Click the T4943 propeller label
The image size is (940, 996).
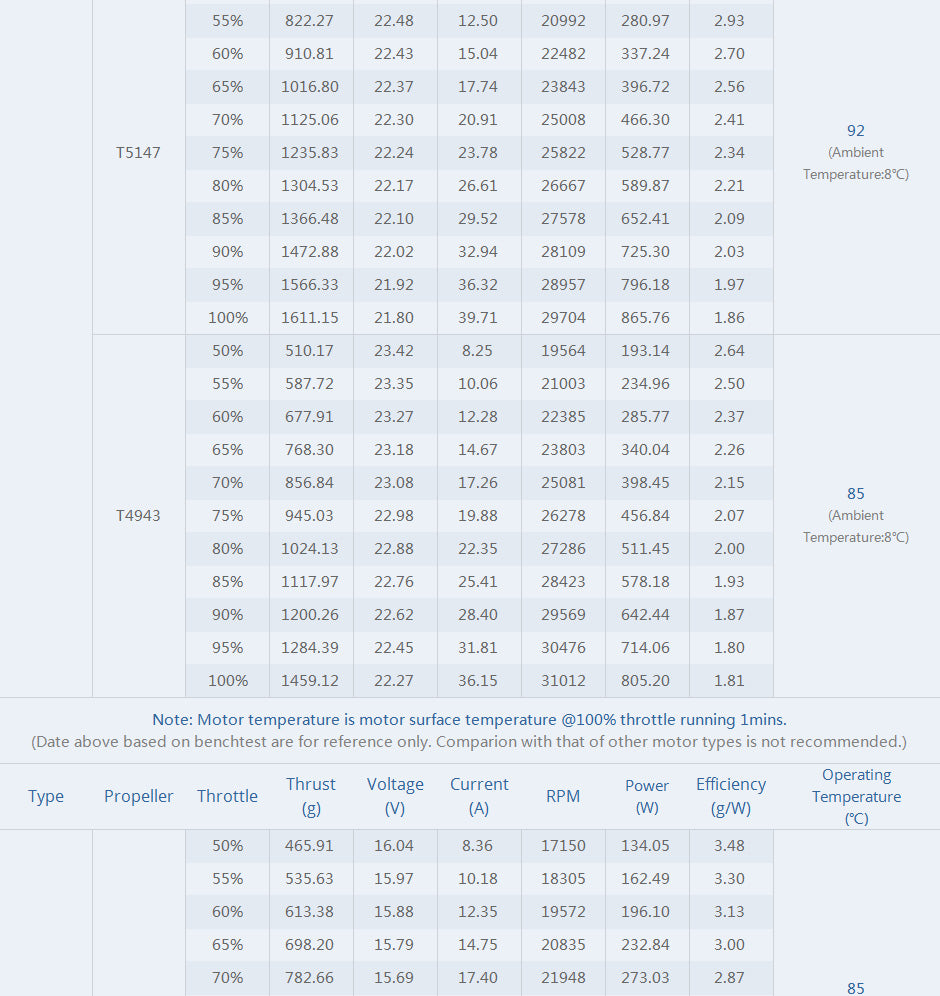138,516
